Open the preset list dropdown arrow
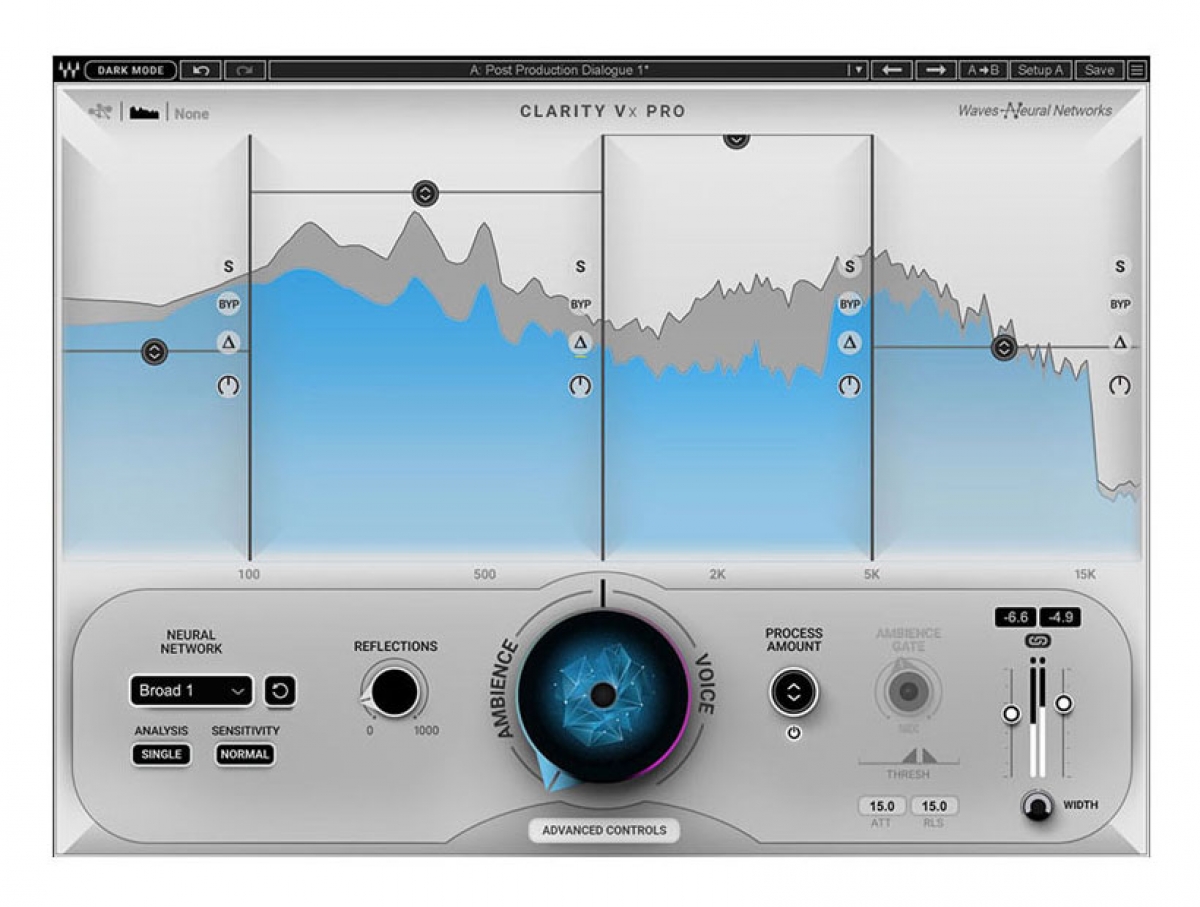This screenshot has width=1200, height=907. 857,70
